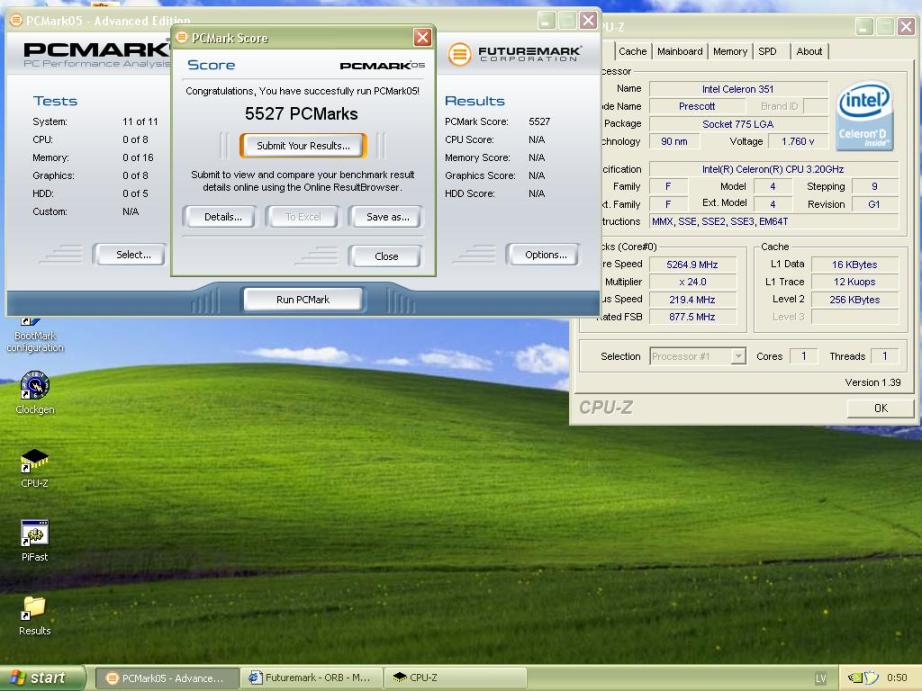Click the To Excel button

[303, 217]
